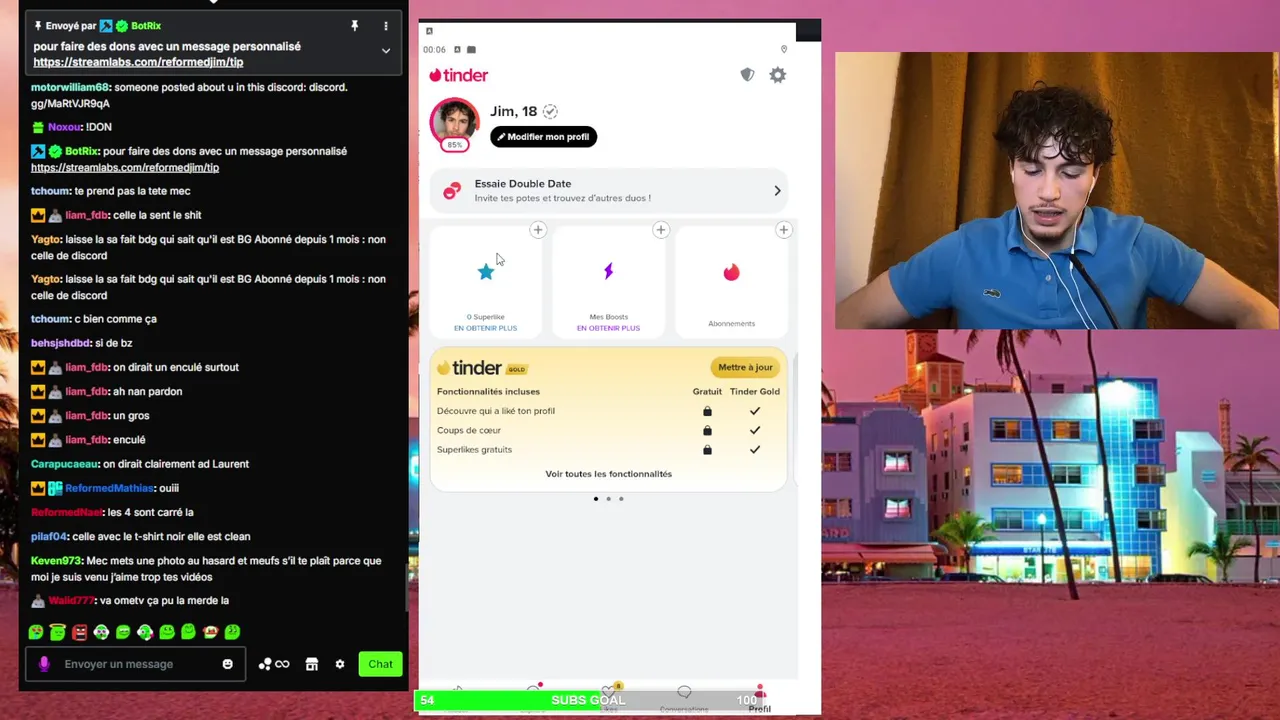Viewport: 1280px width, 720px height.
Task: Click EN OBTENIR PLUS under Superlike
Action: pyautogui.click(x=486, y=328)
